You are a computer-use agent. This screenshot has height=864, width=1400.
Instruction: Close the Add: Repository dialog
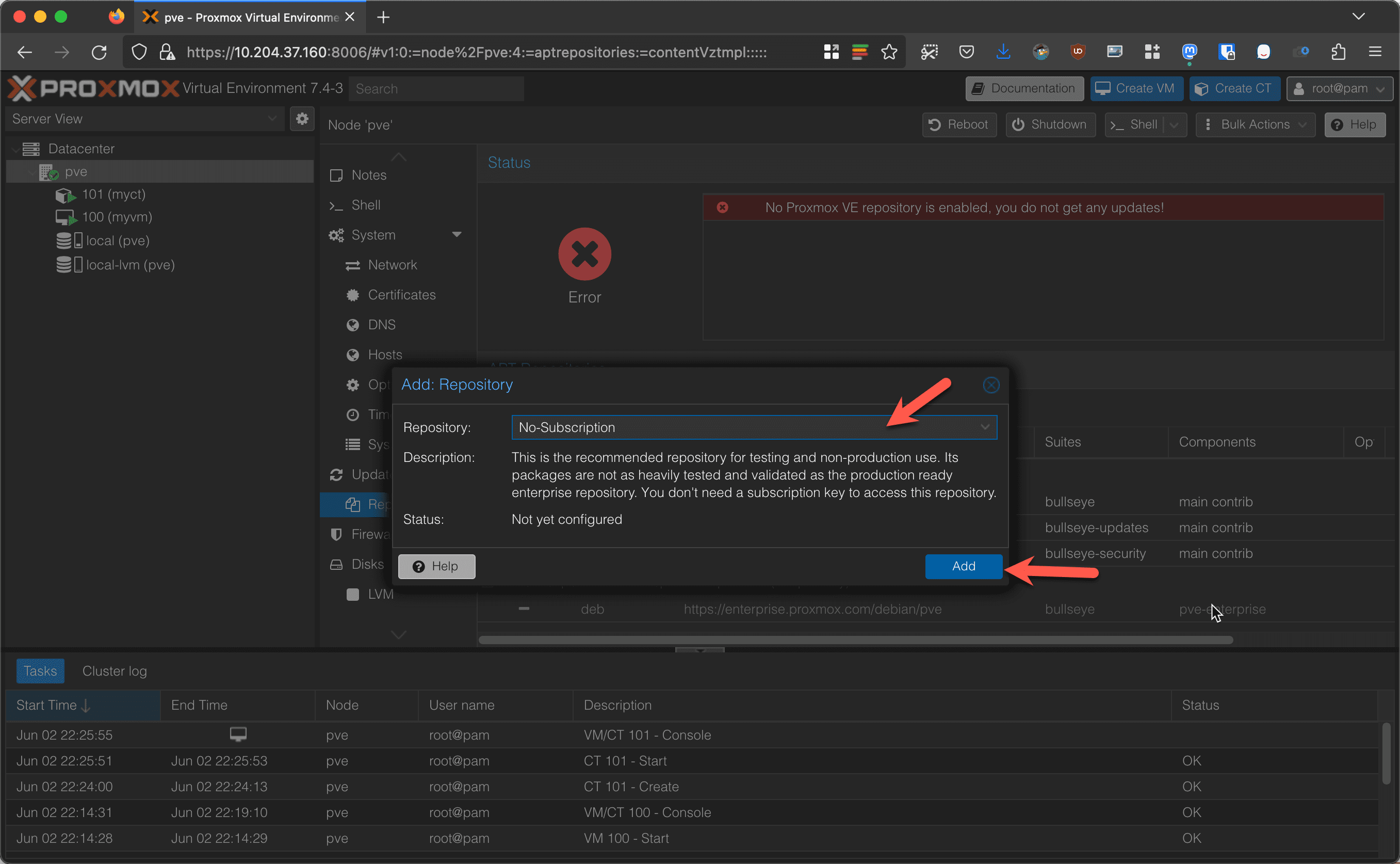(990, 385)
